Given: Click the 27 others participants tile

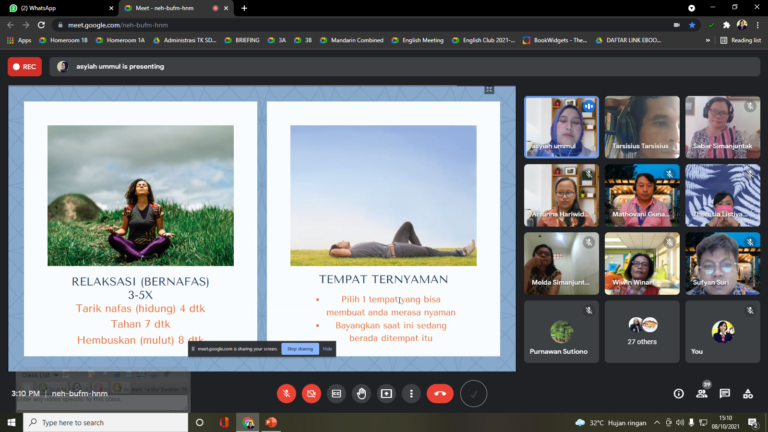Looking at the screenshot, I should pyautogui.click(x=641, y=331).
